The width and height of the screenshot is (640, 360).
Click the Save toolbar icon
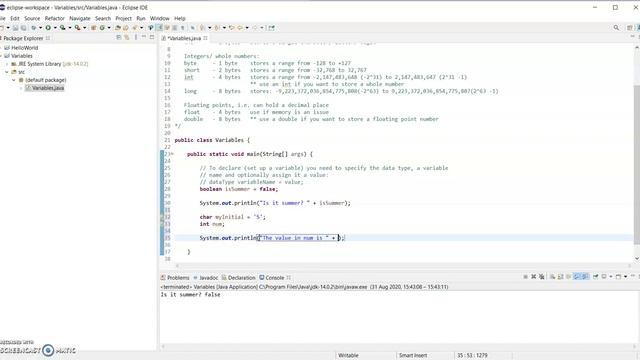click(16, 28)
